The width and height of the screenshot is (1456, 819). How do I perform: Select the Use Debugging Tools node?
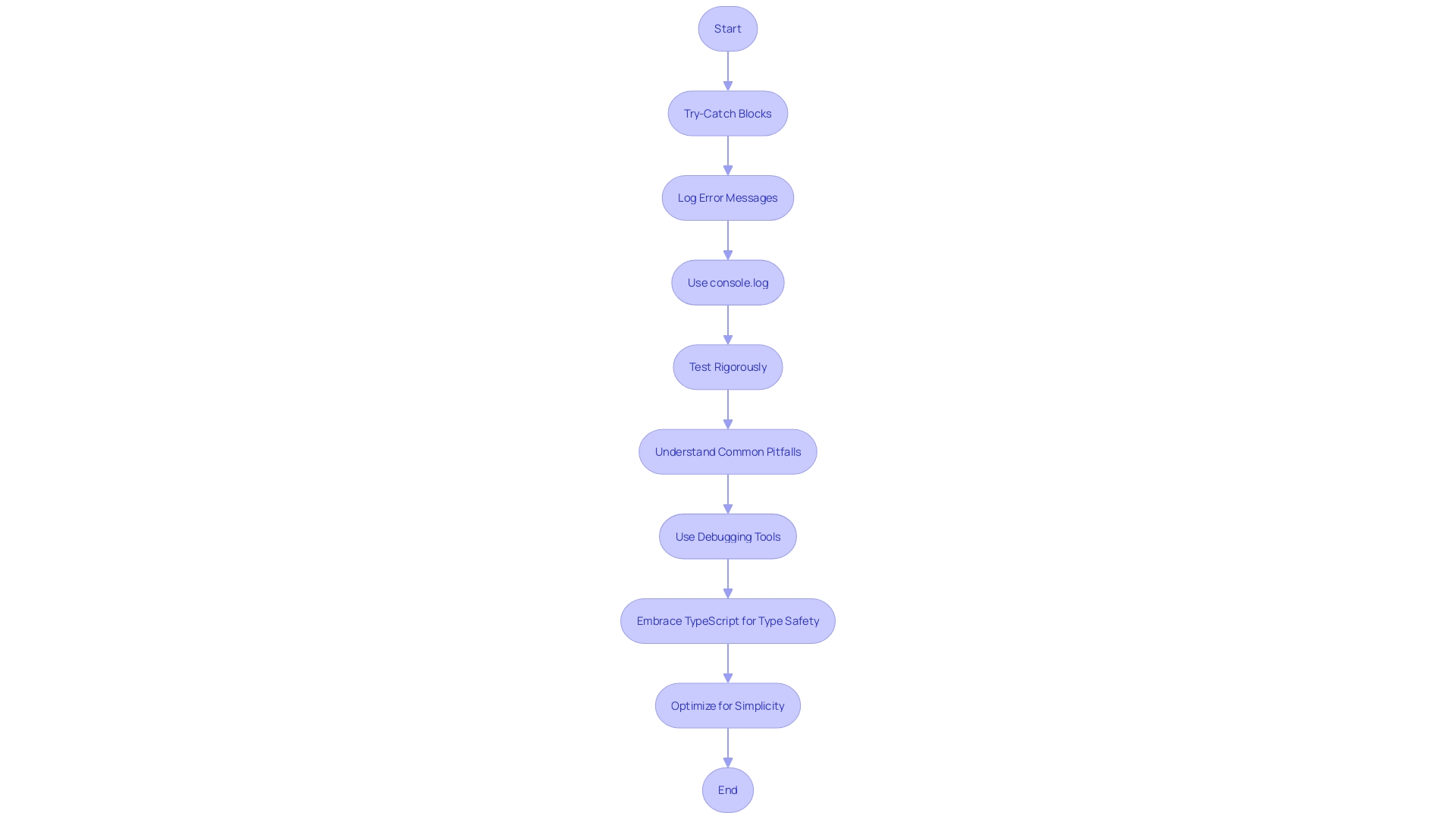pyautogui.click(x=727, y=536)
